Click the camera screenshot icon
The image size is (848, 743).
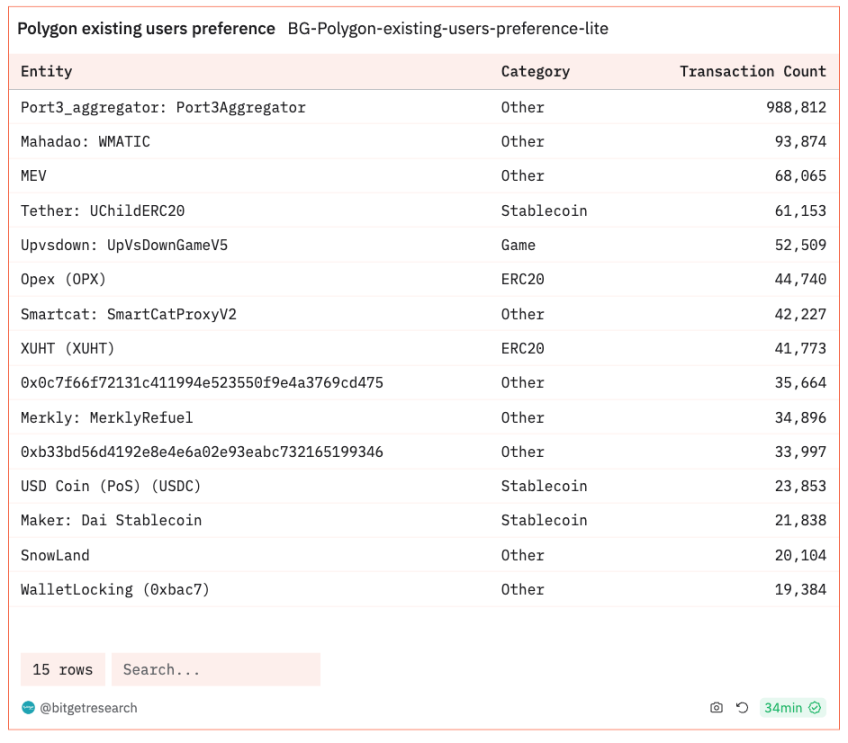tap(716, 708)
